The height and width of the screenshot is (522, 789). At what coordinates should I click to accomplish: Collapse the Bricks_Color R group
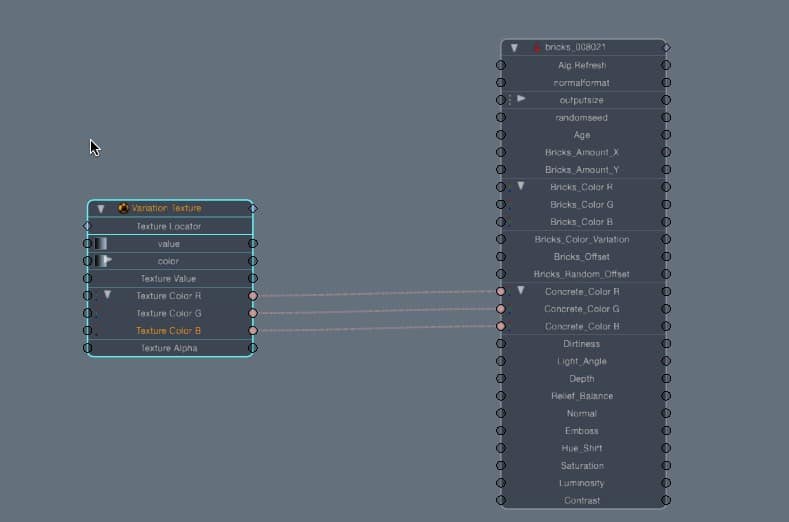520,186
